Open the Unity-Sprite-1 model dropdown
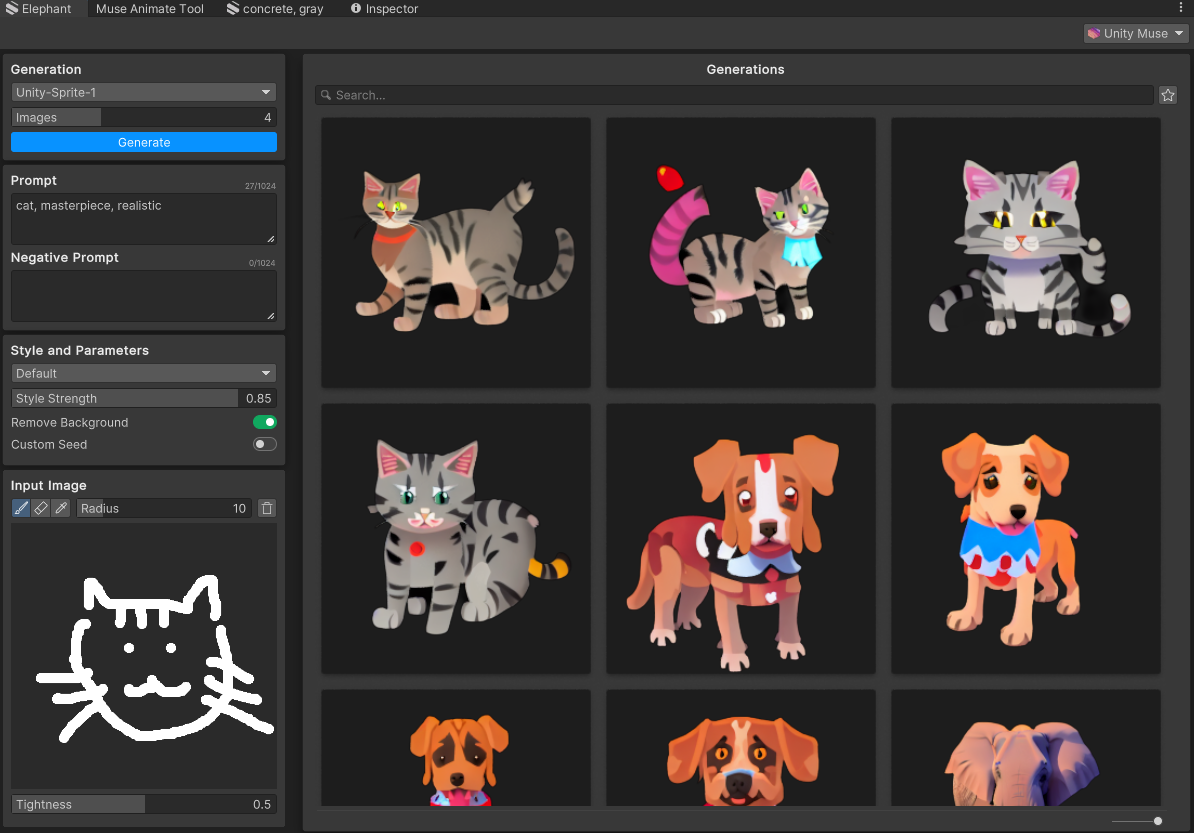This screenshot has width=1194, height=833. point(144,92)
